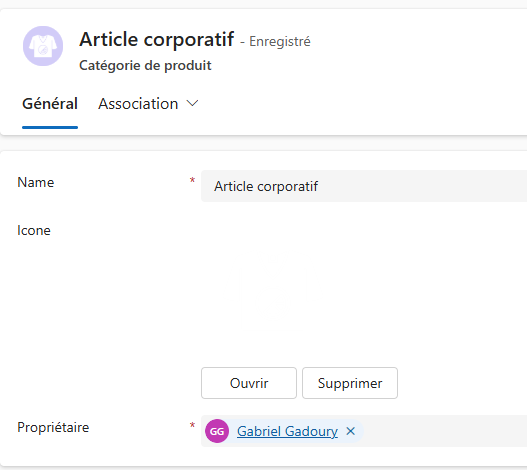Open the Gabriel Gadoury owner link
527x470 pixels.
click(287, 431)
